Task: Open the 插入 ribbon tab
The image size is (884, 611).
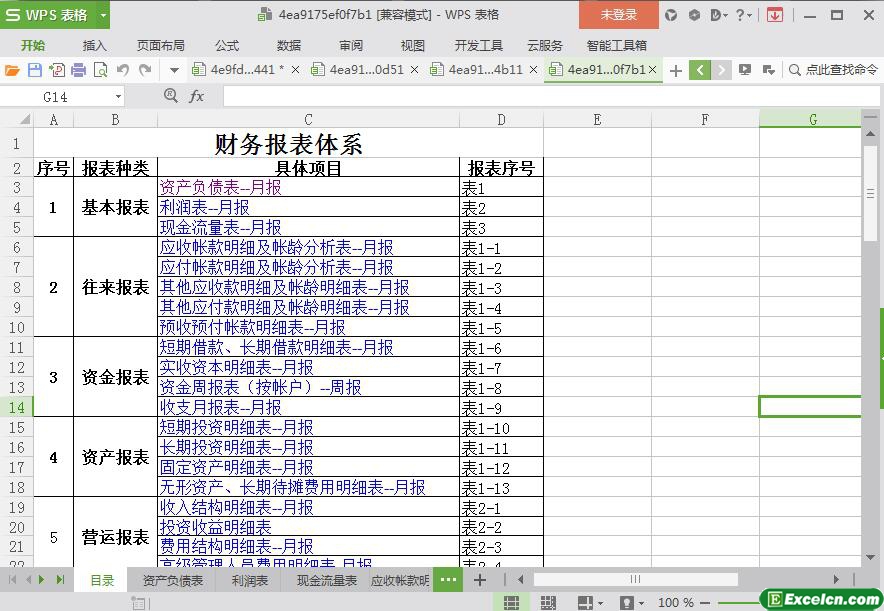Action: point(94,45)
